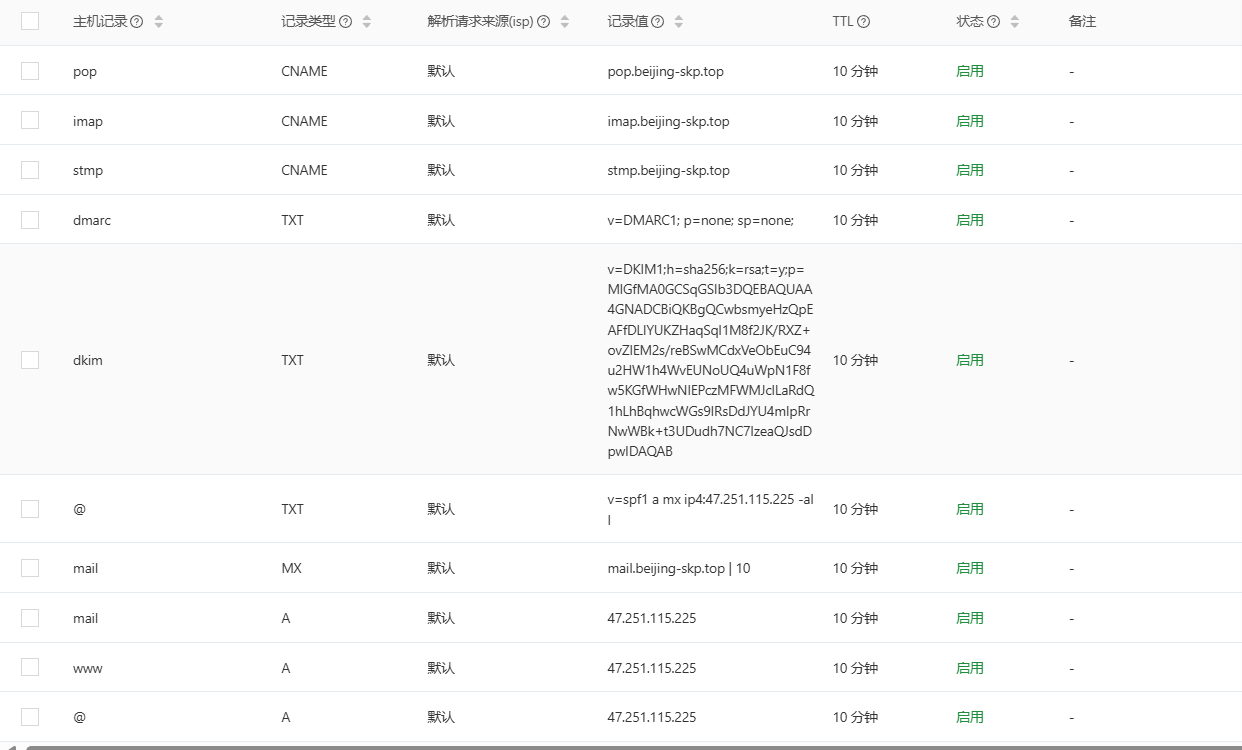Click the v=DMARC1 record value

700,220
